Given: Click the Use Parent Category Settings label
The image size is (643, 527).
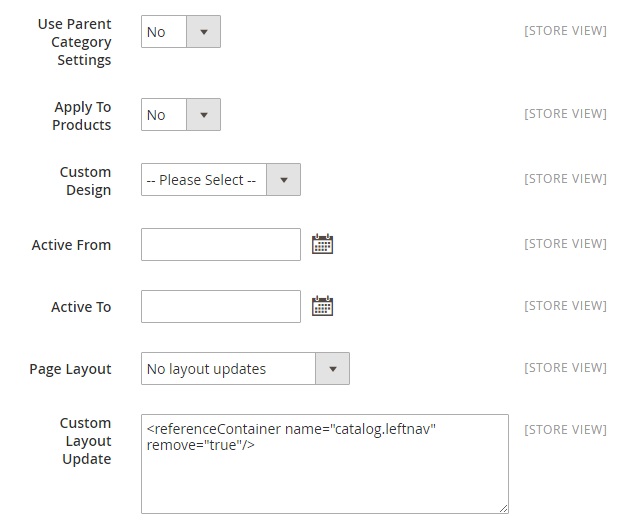Looking at the screenshot, I should [75, 41].
